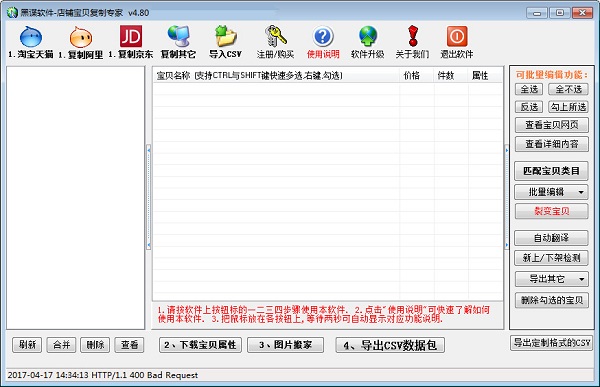Click the keys icon for 注册/购买
Viewport: 600px width, 387px height.
tap(276, 36)
